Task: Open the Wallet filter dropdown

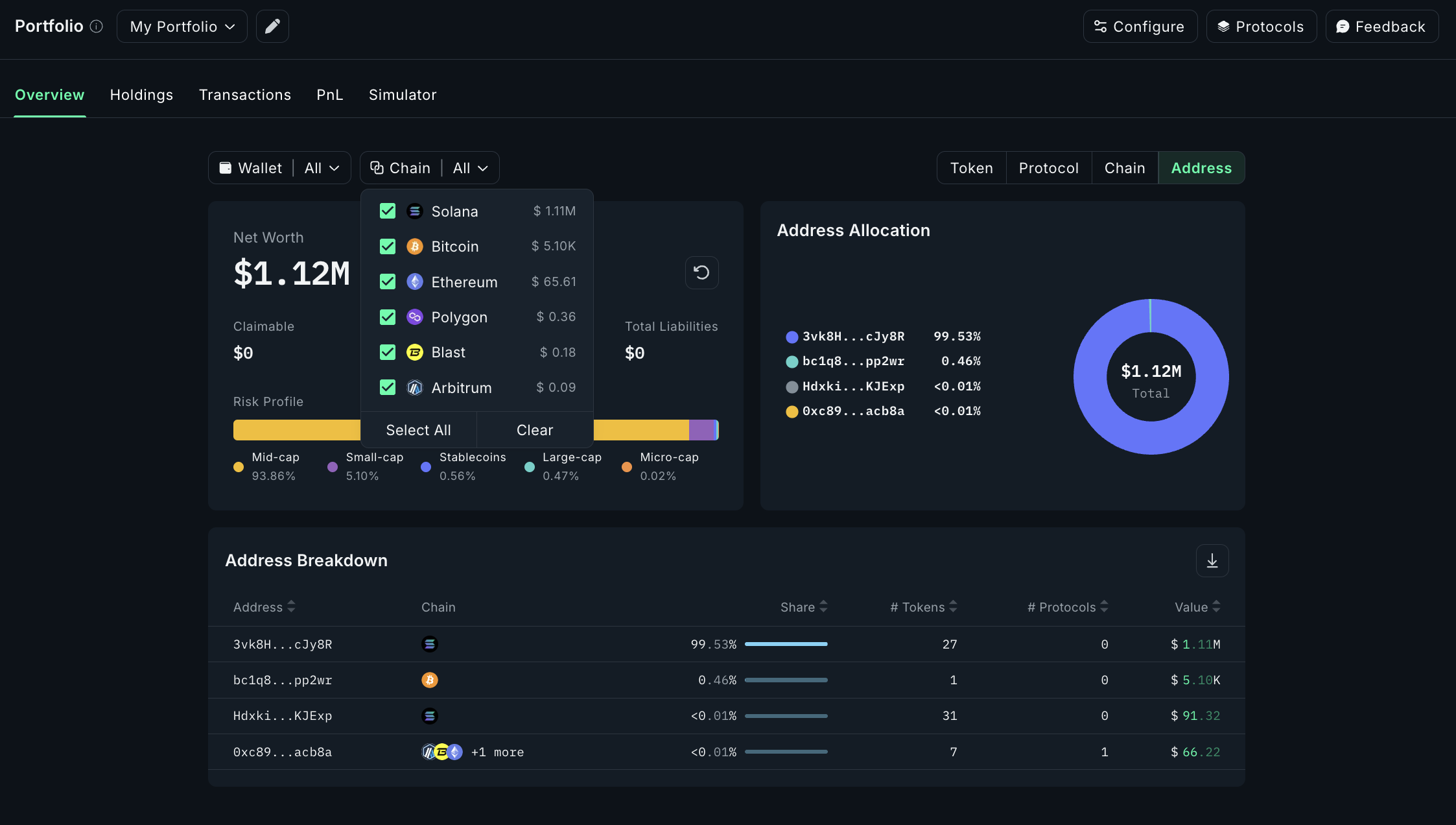Action: click(x=279, y=167)
